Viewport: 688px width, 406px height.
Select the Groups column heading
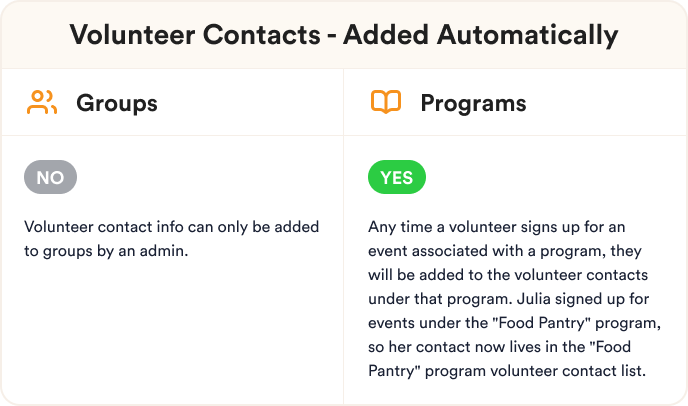pyautogui.click(x=117, y=104)
